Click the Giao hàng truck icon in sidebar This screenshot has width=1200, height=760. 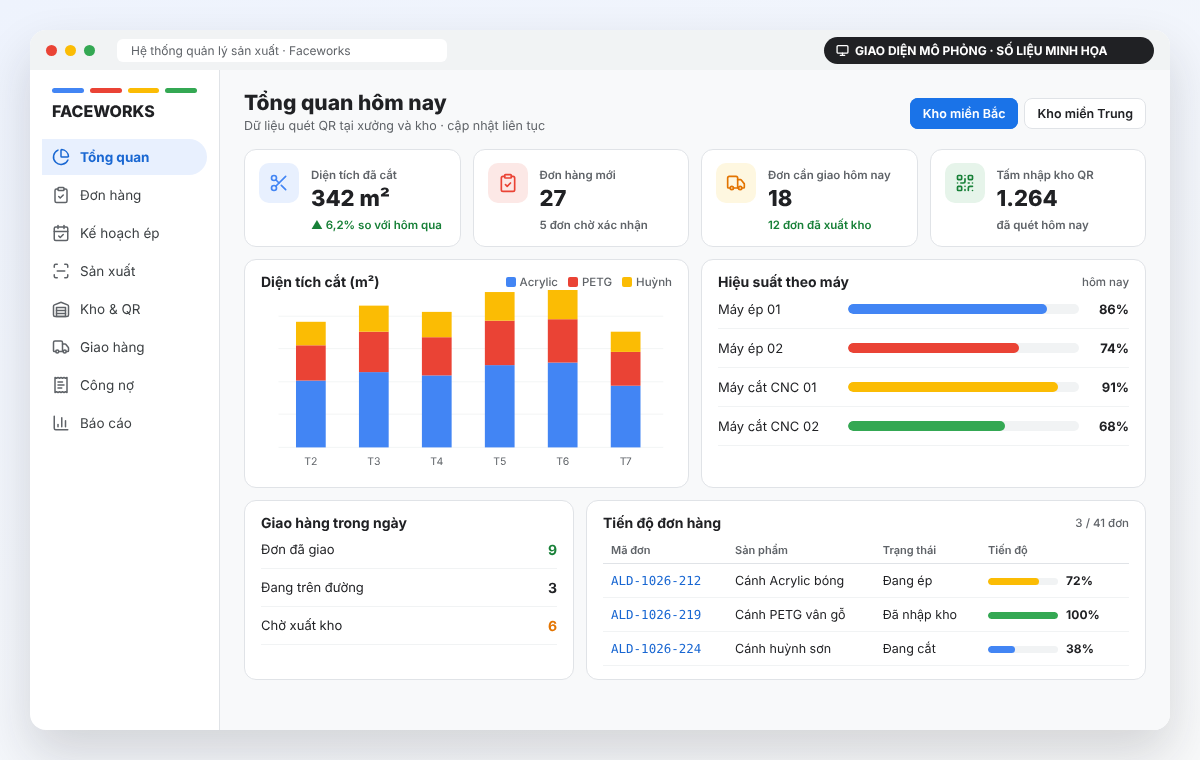click(61, 347)
